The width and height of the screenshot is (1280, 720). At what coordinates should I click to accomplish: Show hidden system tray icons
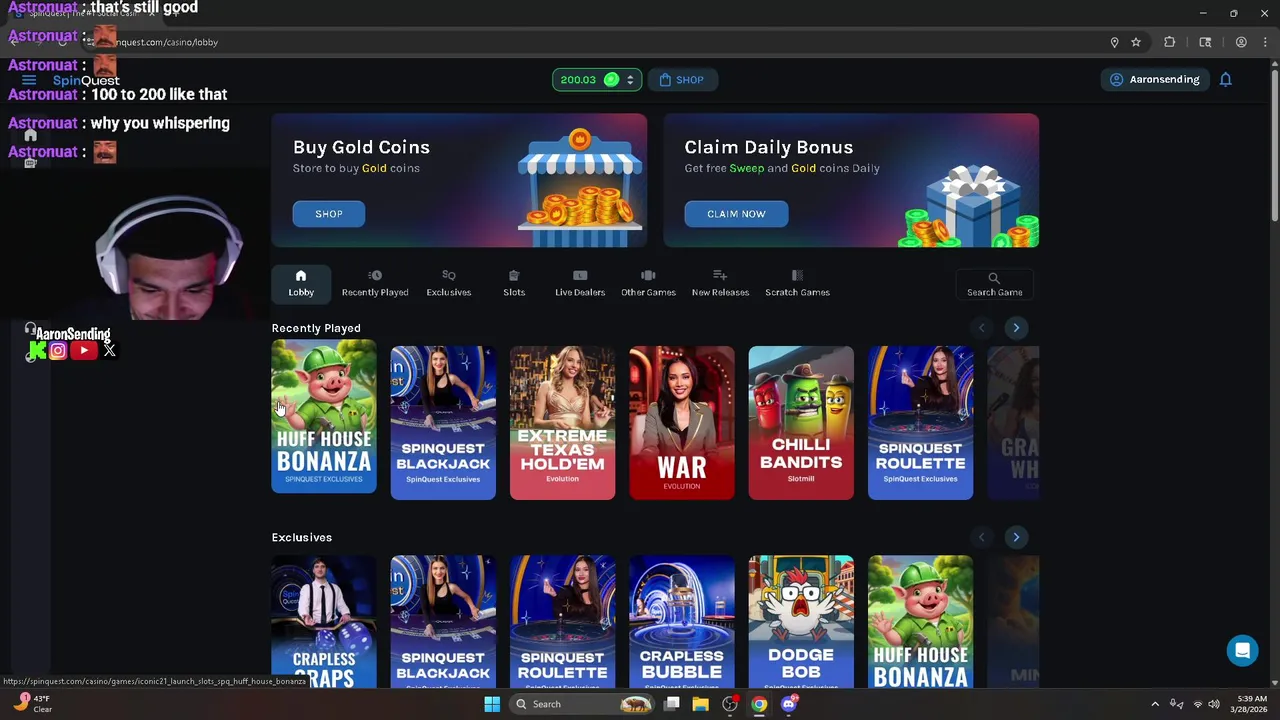click(x=1155, y=704)
